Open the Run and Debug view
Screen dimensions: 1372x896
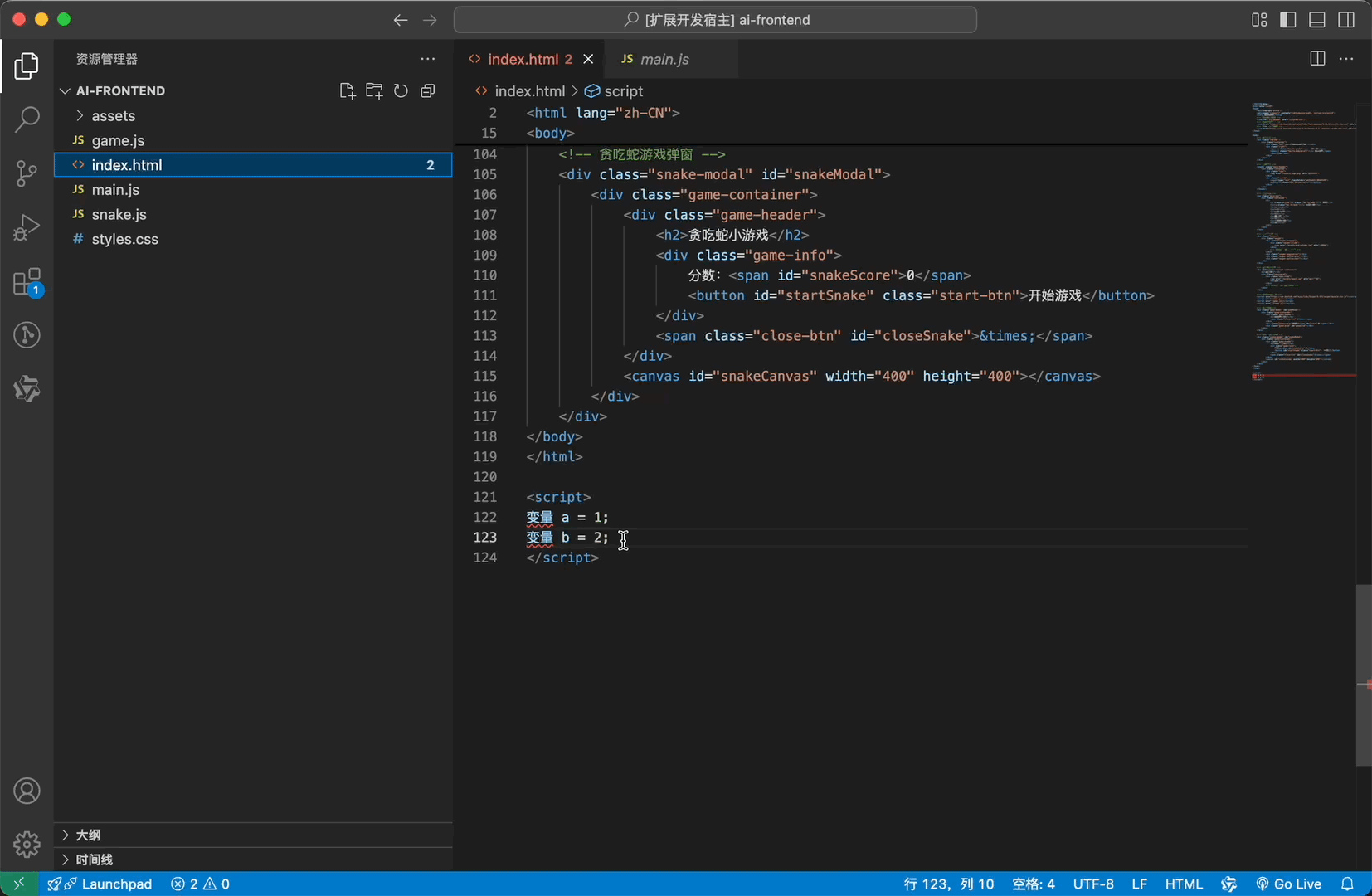27,227
